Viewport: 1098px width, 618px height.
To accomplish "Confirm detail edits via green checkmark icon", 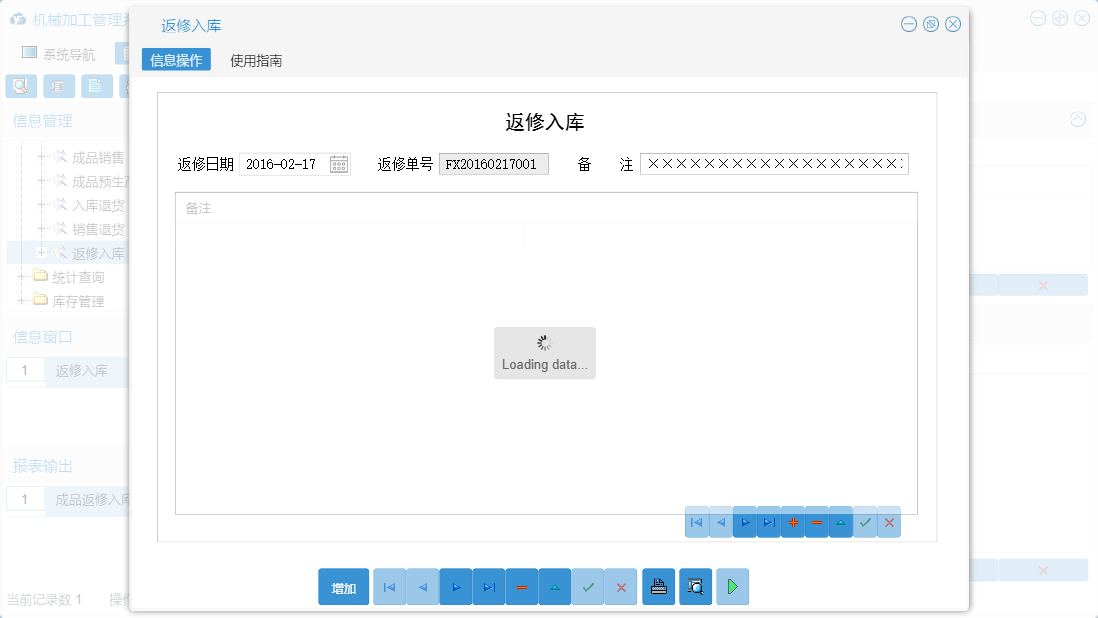I will point(864,522).
